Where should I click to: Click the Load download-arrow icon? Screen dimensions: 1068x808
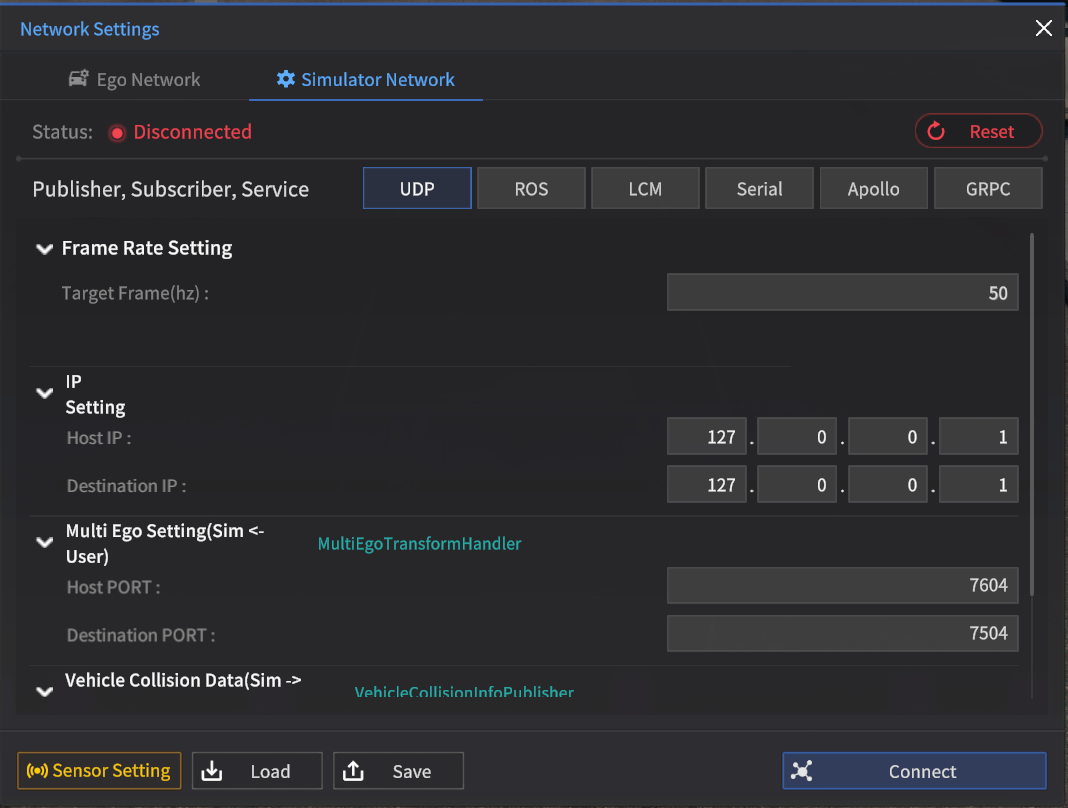tap(211, 771)
